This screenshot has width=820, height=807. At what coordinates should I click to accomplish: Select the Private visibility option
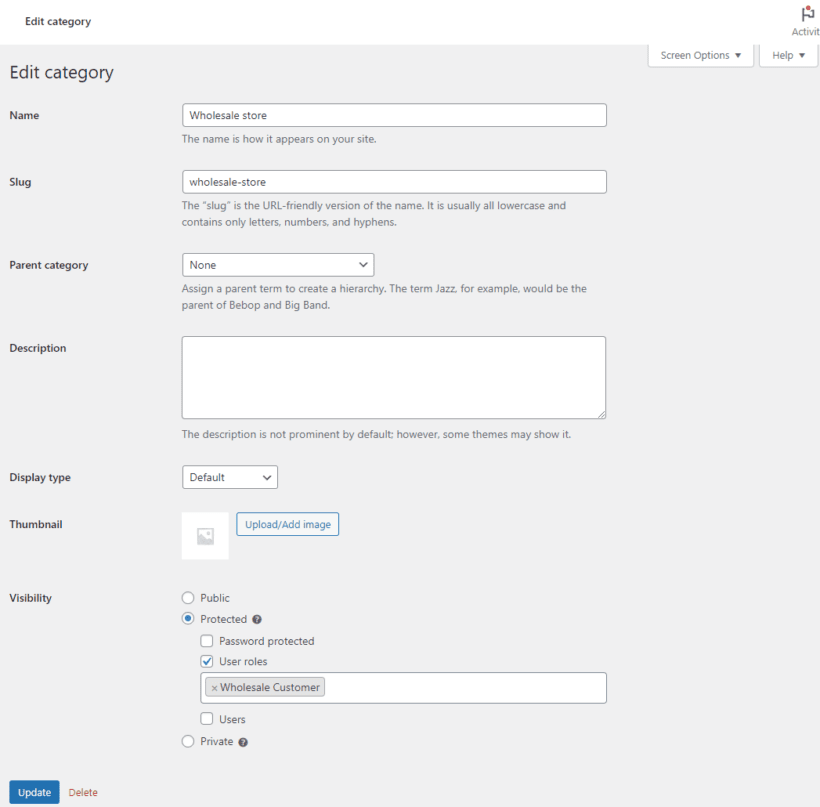click(x=187, y=741)
